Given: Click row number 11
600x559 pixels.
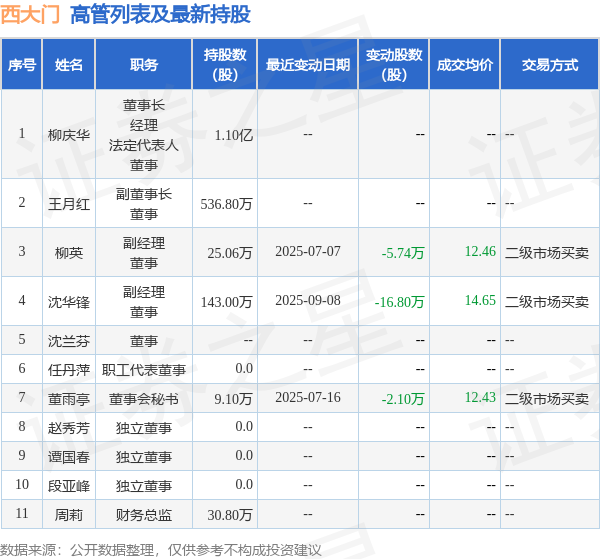Looking at the screenshot, I should coord(22,513).
